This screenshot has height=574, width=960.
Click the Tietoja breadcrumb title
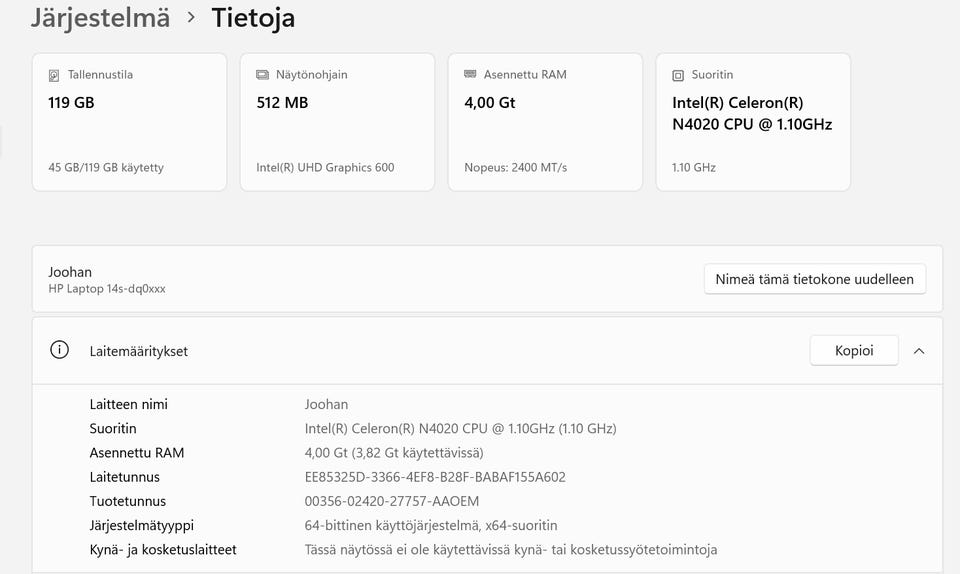tap(253, 18)
